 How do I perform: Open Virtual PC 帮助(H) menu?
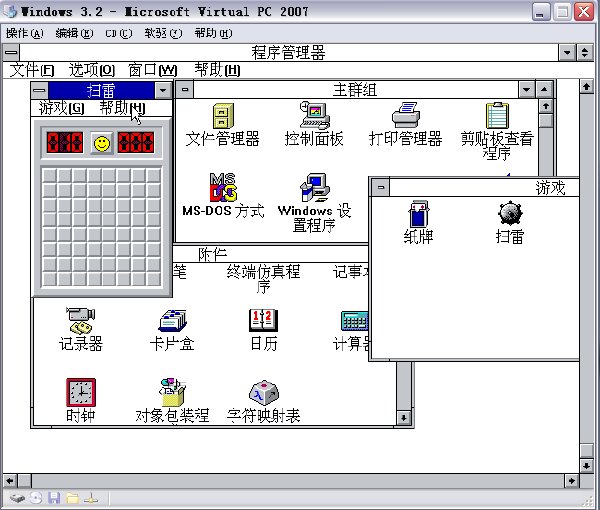click(x=213, y=33)
